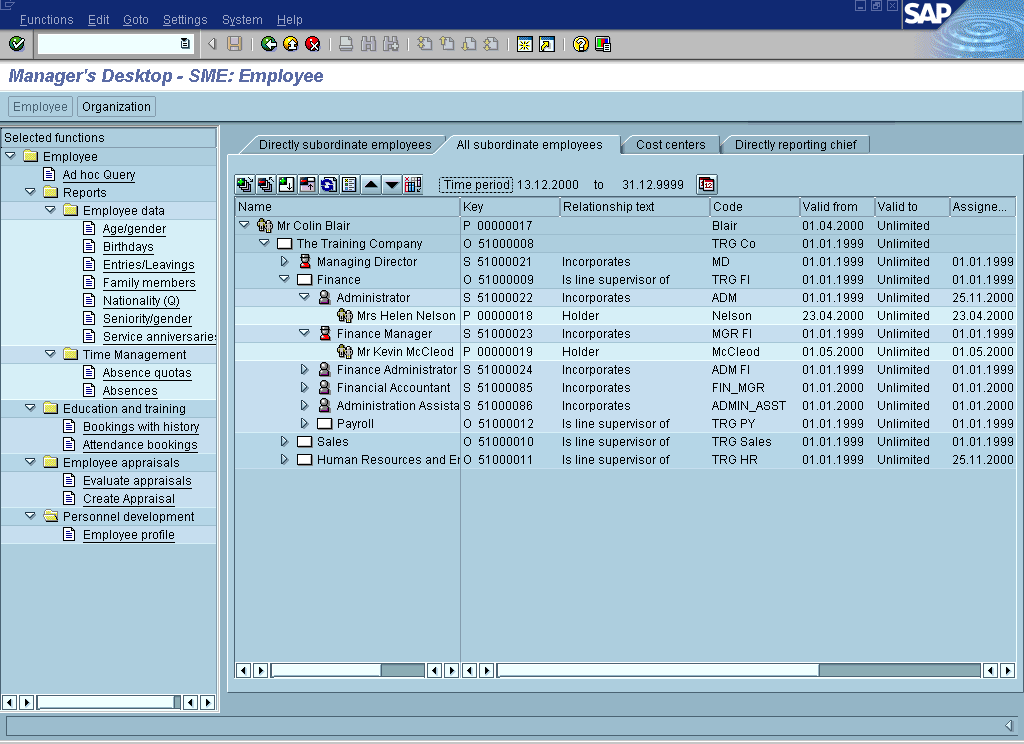Click the Previous Page icon

point(447,44)
